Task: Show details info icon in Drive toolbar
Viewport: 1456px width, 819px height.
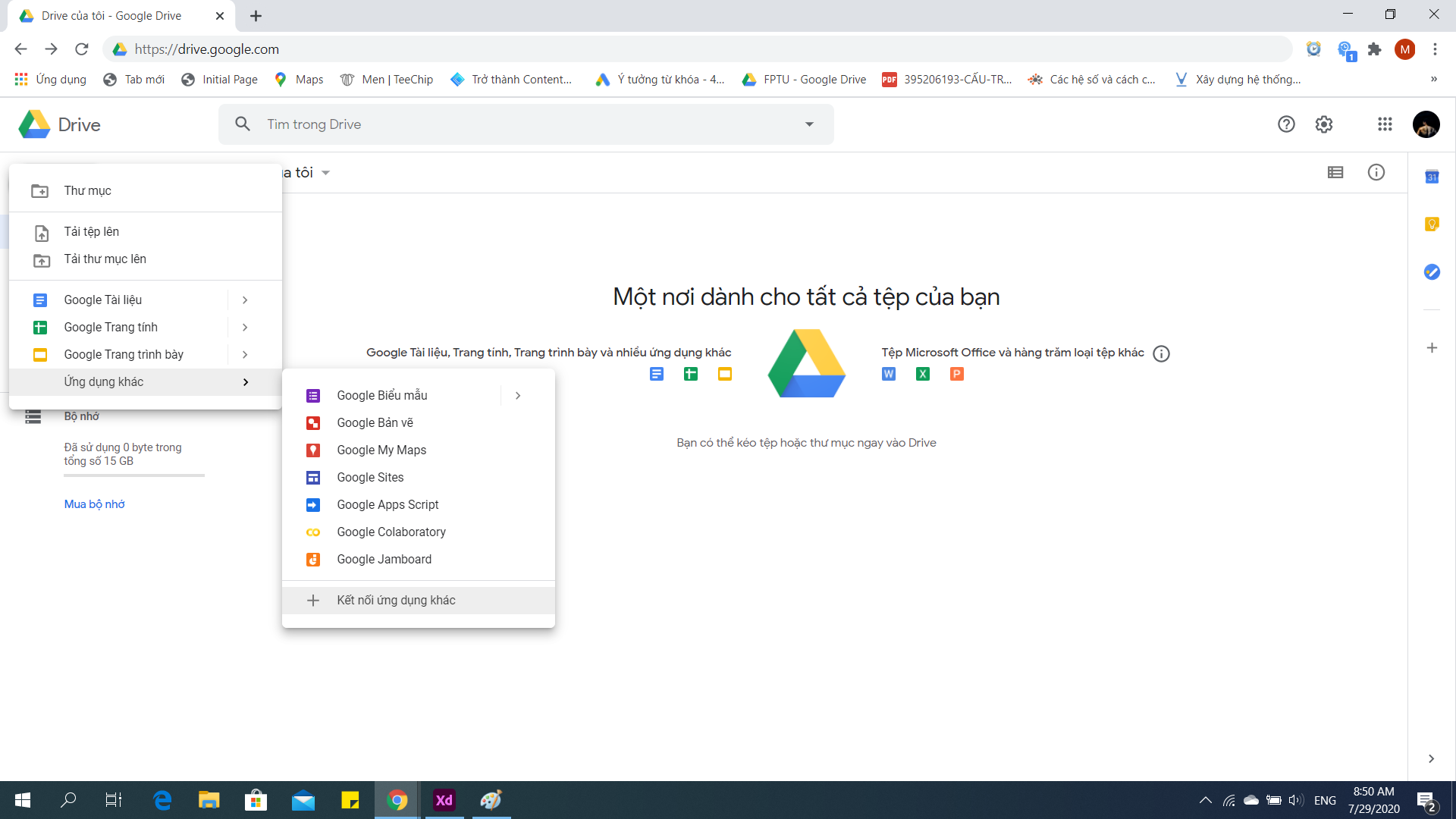Action: click(1376, 173)
